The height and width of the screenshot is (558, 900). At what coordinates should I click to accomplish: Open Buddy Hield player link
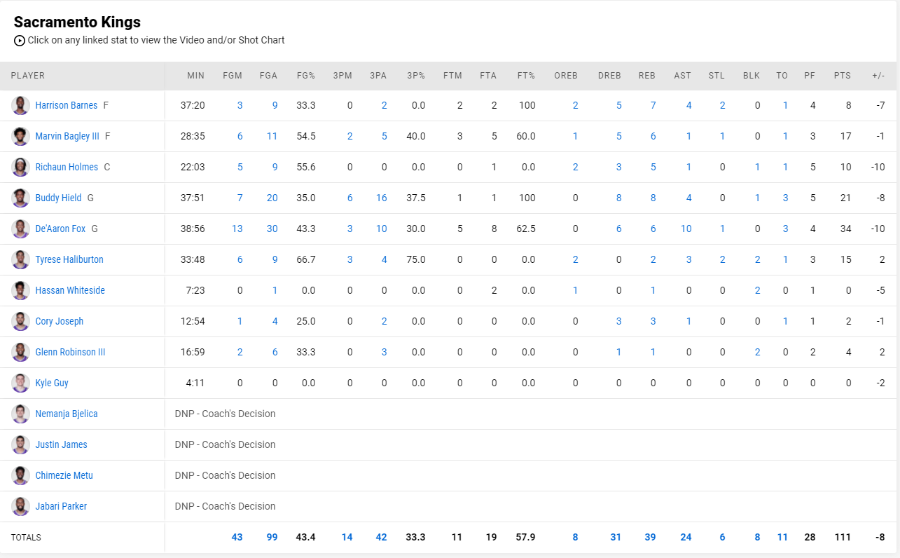(58, 198)
